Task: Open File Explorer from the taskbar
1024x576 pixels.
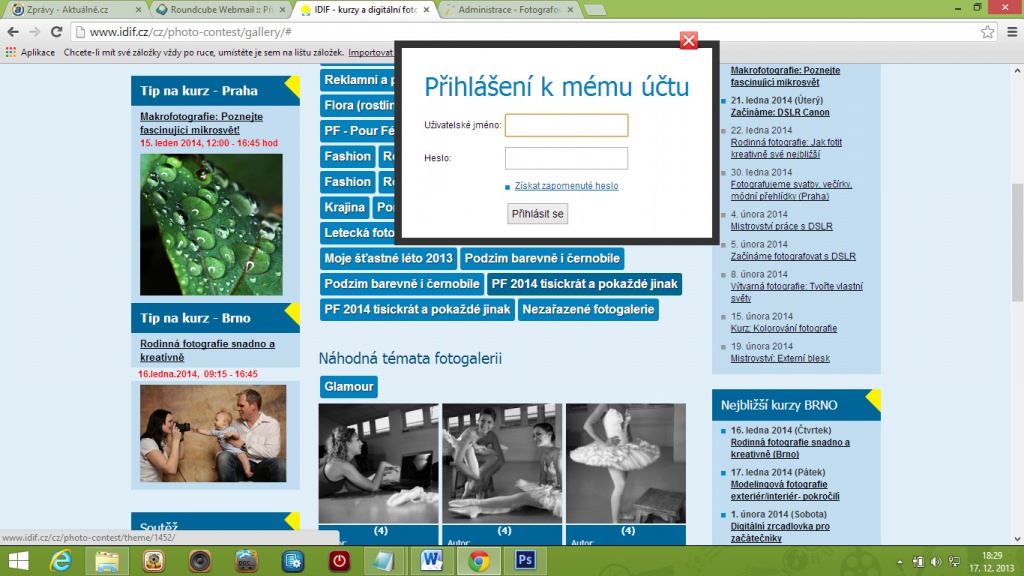Action: (106, 561)
